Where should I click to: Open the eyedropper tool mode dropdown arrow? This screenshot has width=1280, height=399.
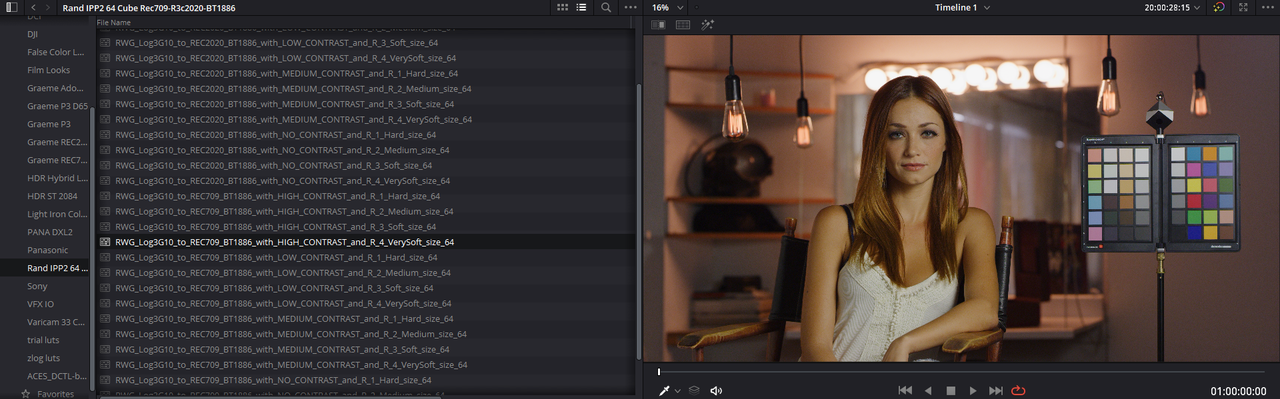tap(677, 391)
